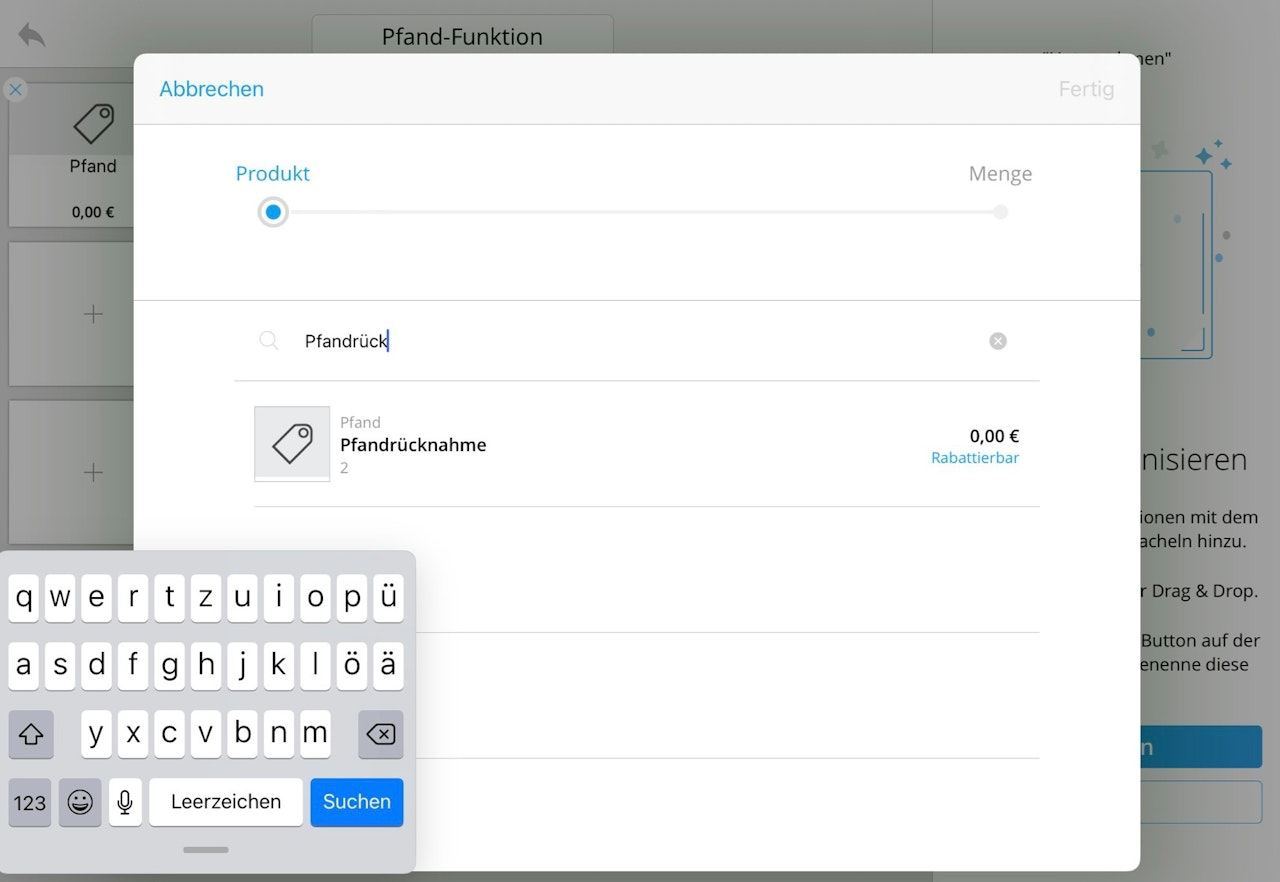Screen dimensions: 1280x882
Task: Clear the search field text
Action: pos(998,341)
